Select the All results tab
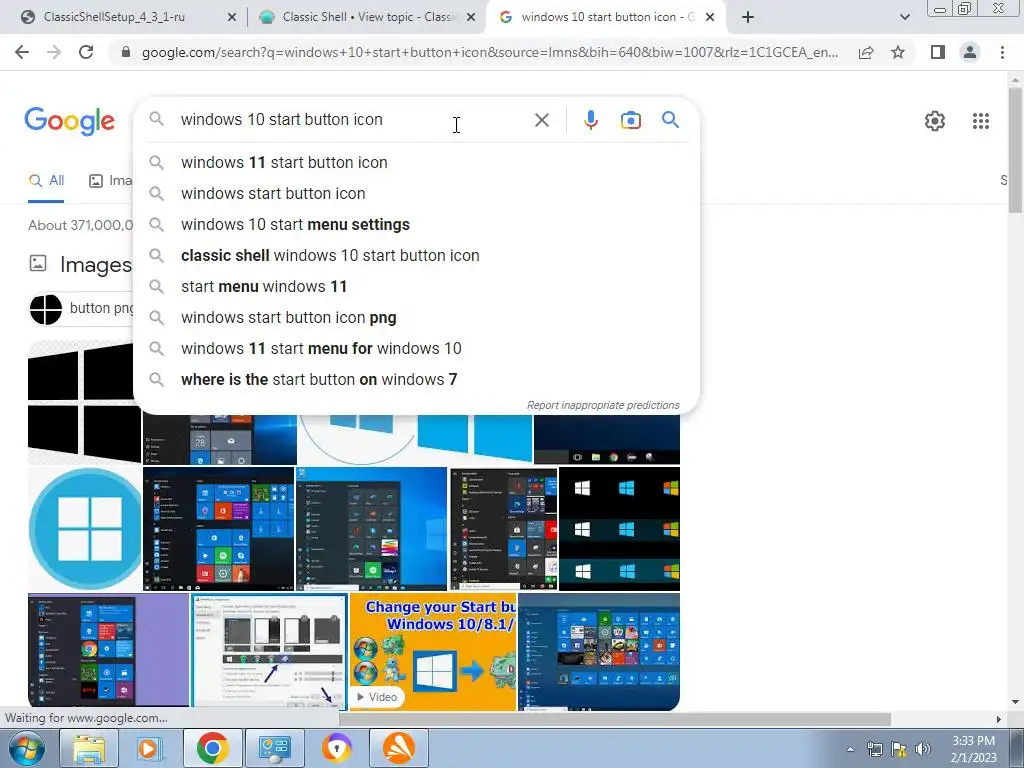The image size is (1024, 768). coord(46,181)
